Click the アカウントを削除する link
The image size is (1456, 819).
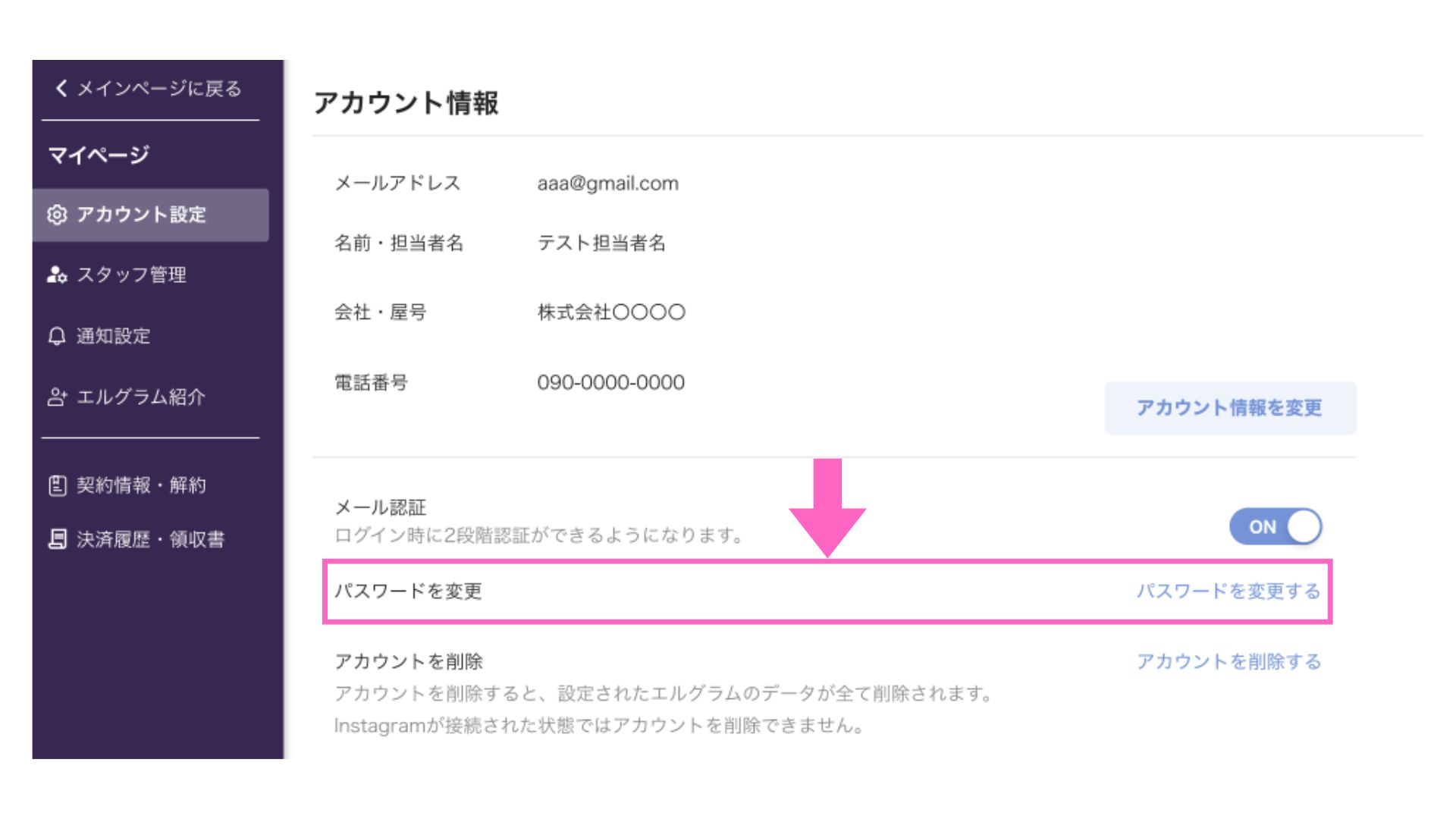pyautogui.click(x=1228, y=661)
